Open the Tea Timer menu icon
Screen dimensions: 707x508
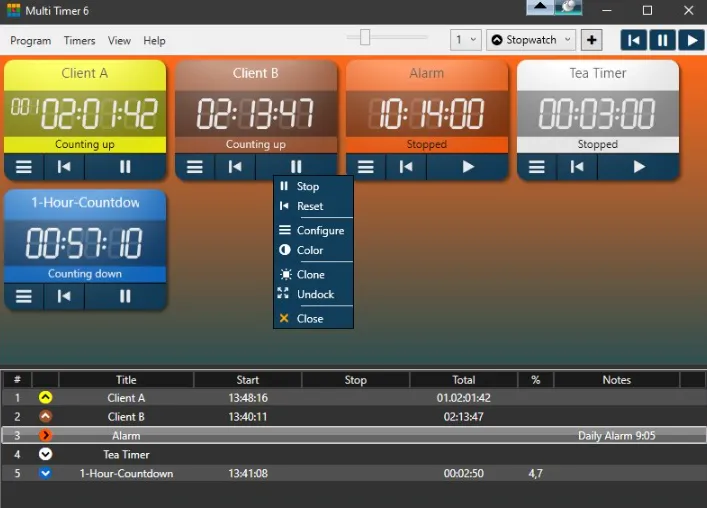tap(537, 167)
